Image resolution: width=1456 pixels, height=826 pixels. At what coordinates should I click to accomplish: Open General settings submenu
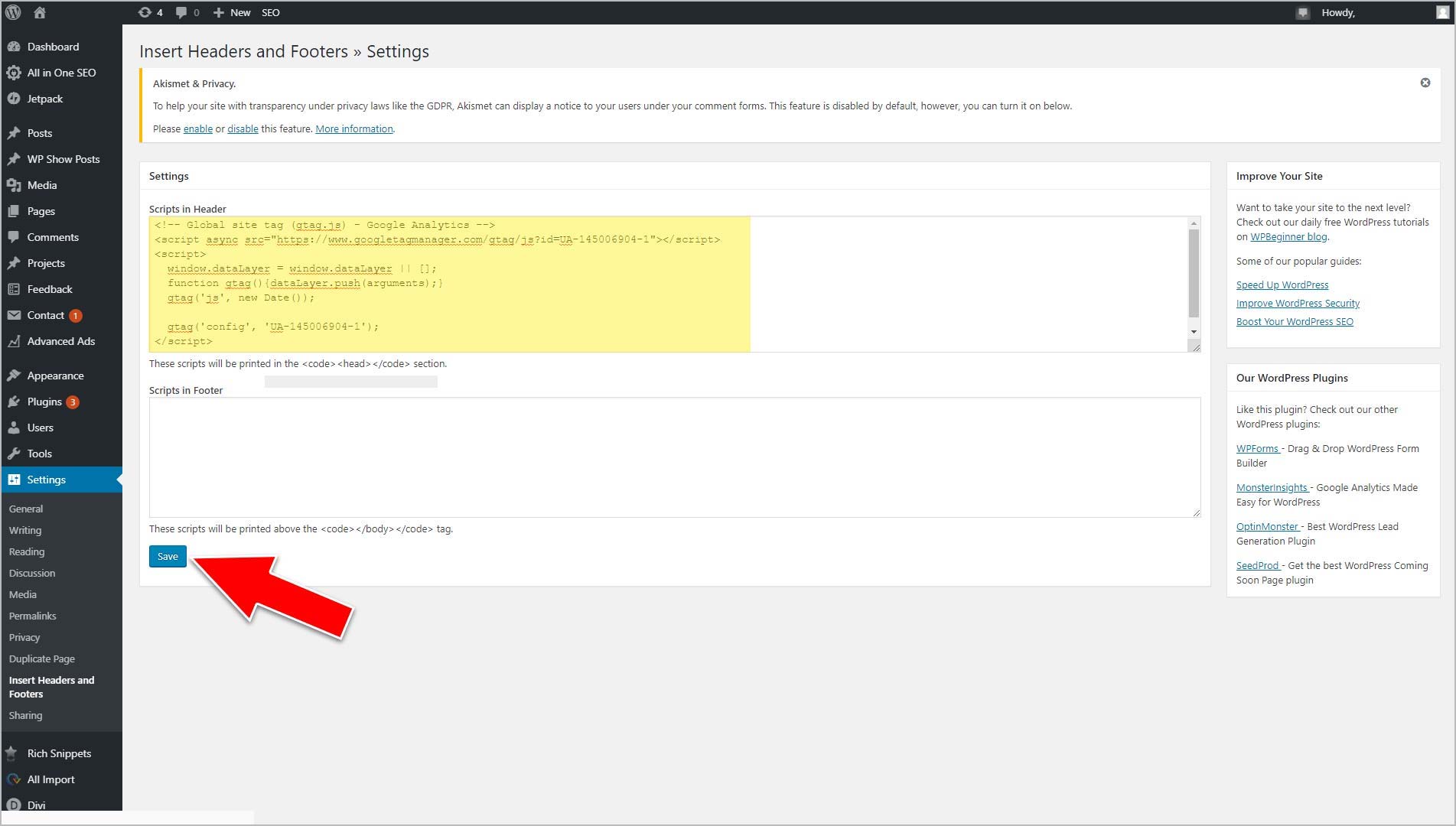[26, 509]
